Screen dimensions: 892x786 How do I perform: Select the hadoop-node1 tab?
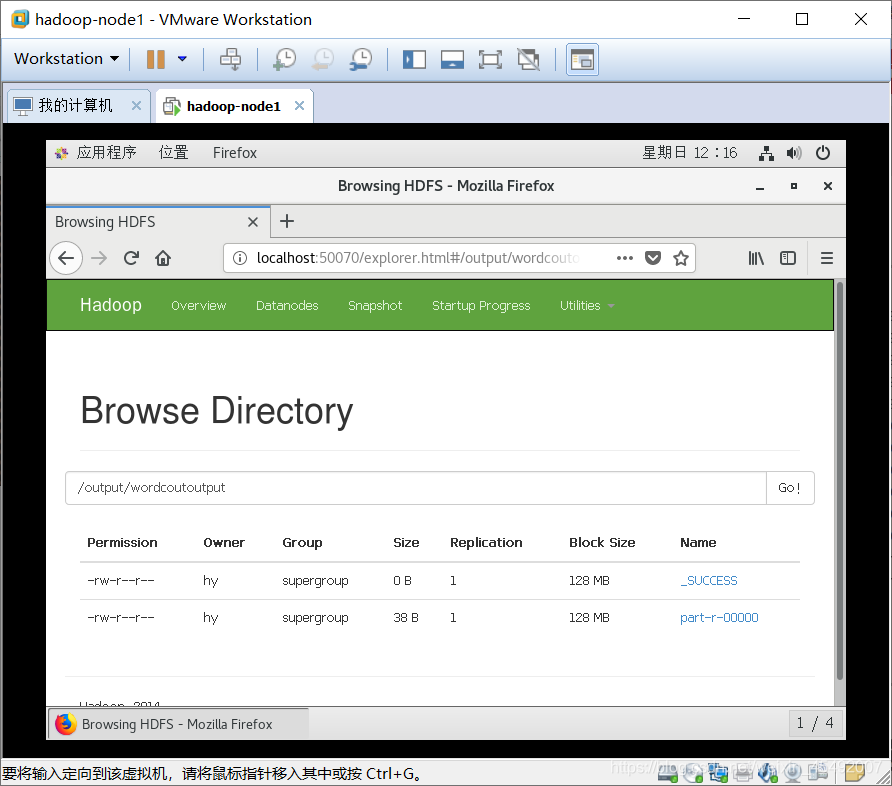click(x=233, y=106)
